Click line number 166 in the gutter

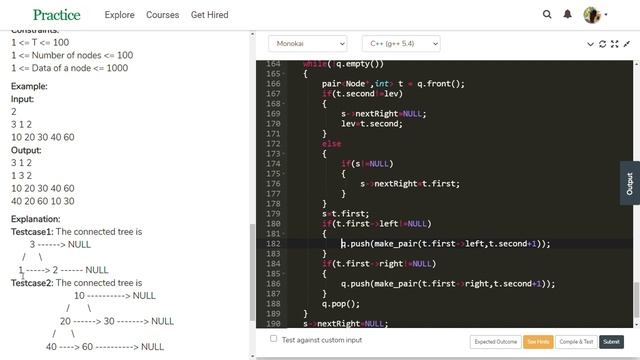click(x=273, y=84)
